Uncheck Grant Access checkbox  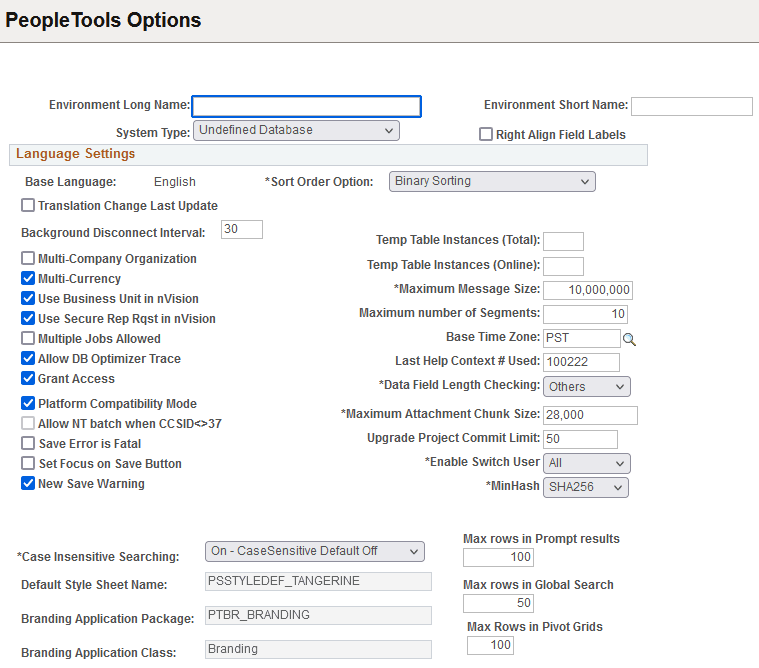pos(28,378)
